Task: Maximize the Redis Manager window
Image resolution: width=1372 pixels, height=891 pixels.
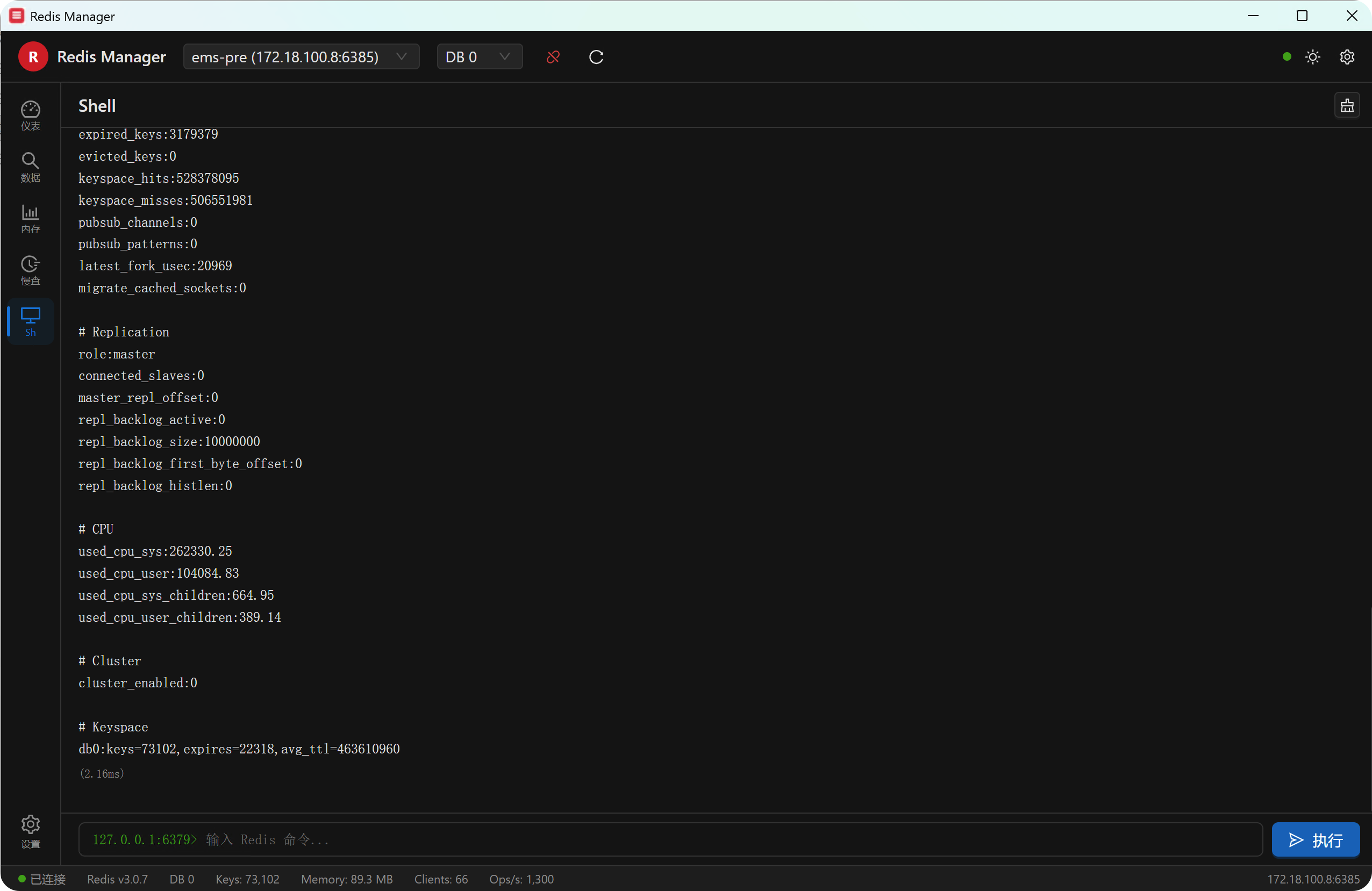Action: point(1302,16)
